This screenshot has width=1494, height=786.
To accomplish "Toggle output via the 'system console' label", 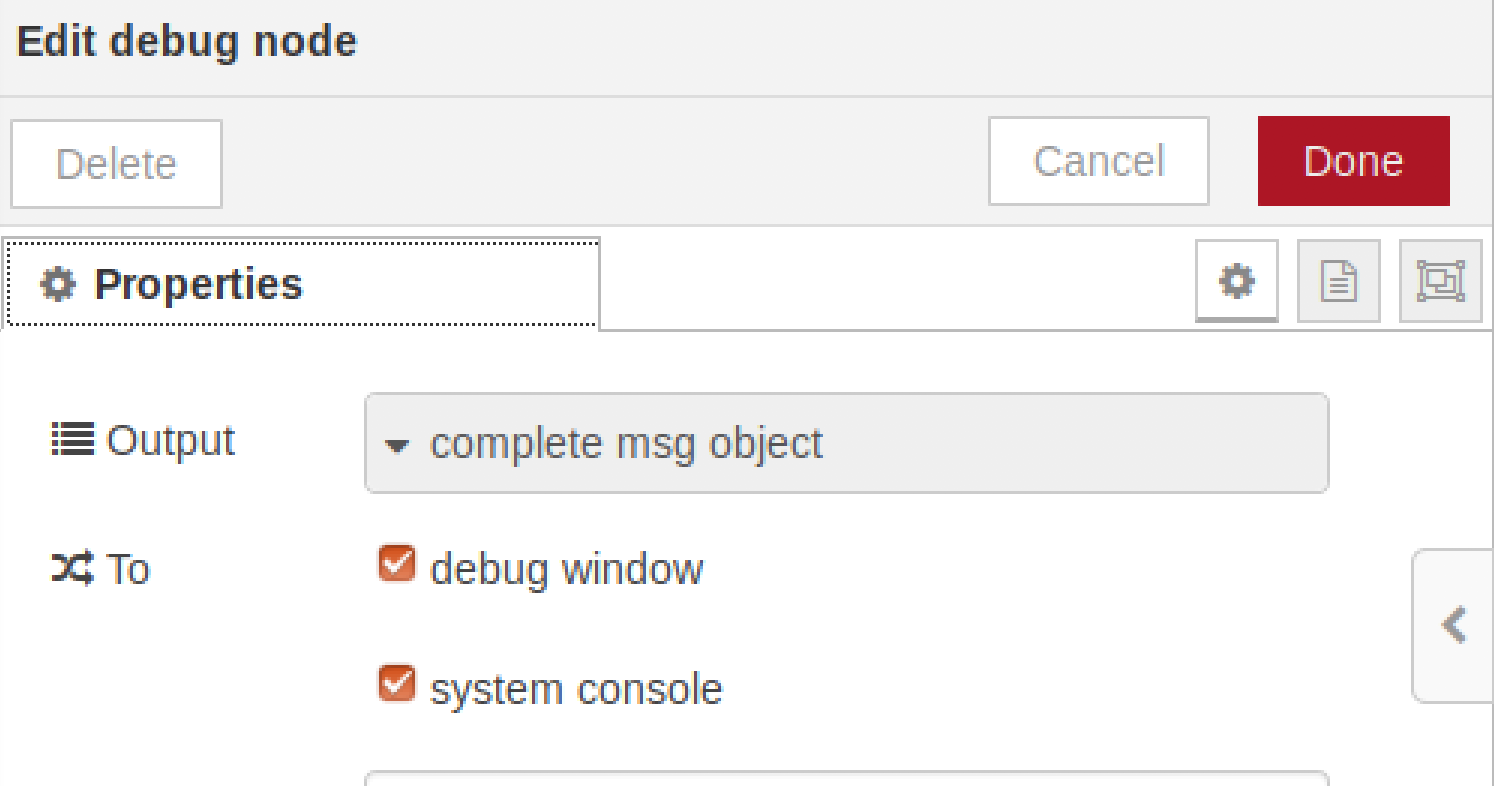I will click(x=576, y=689).
